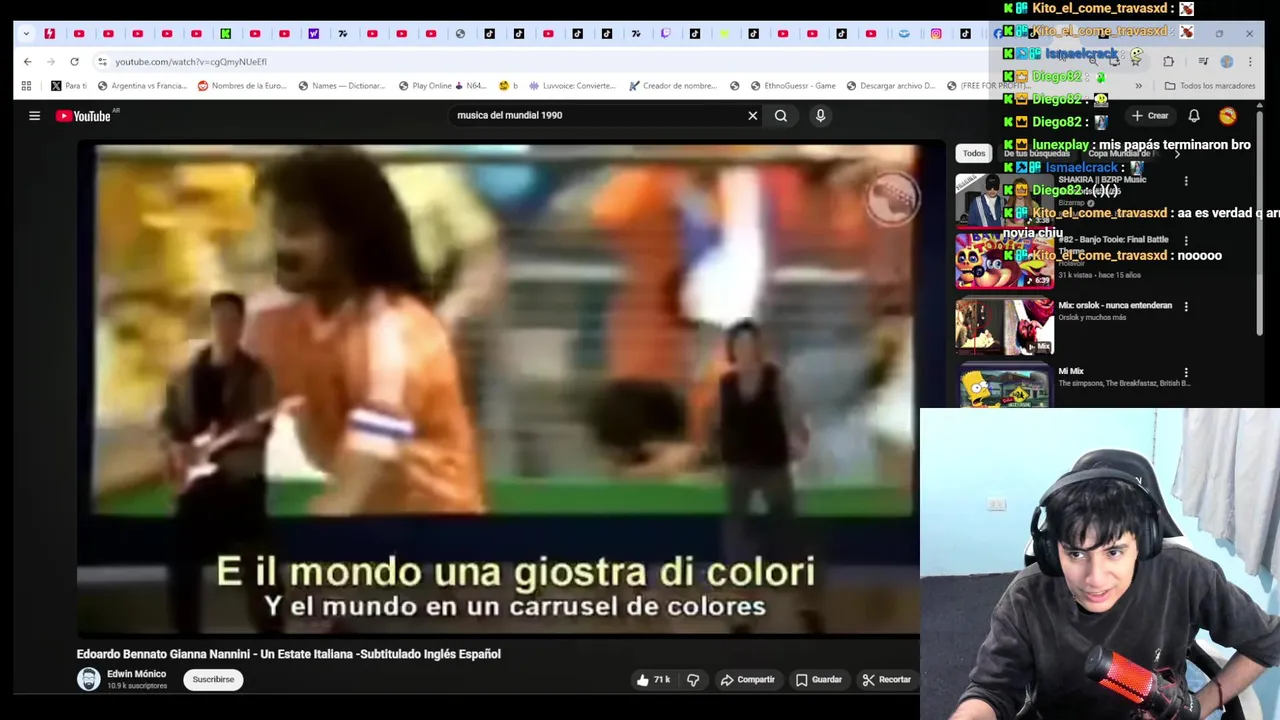This screenshot has width=1280, height=720.
Task: View site information icon in address bar
Action: [101, 61]
